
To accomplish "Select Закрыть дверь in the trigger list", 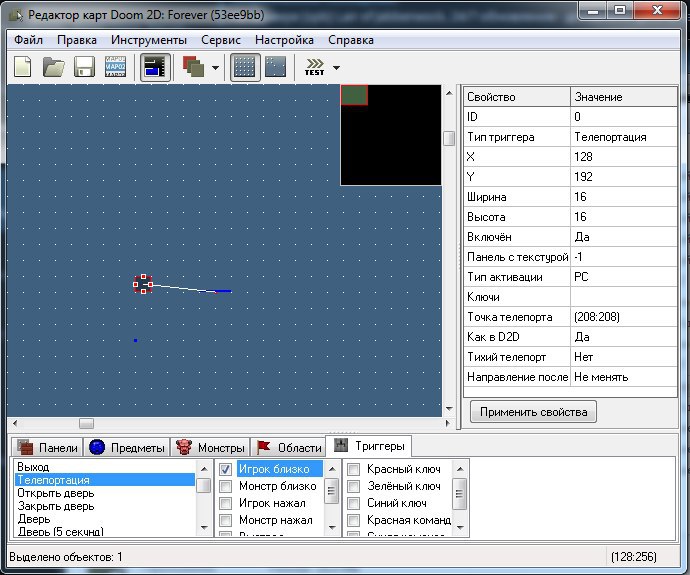I will [x=105, y=506].
